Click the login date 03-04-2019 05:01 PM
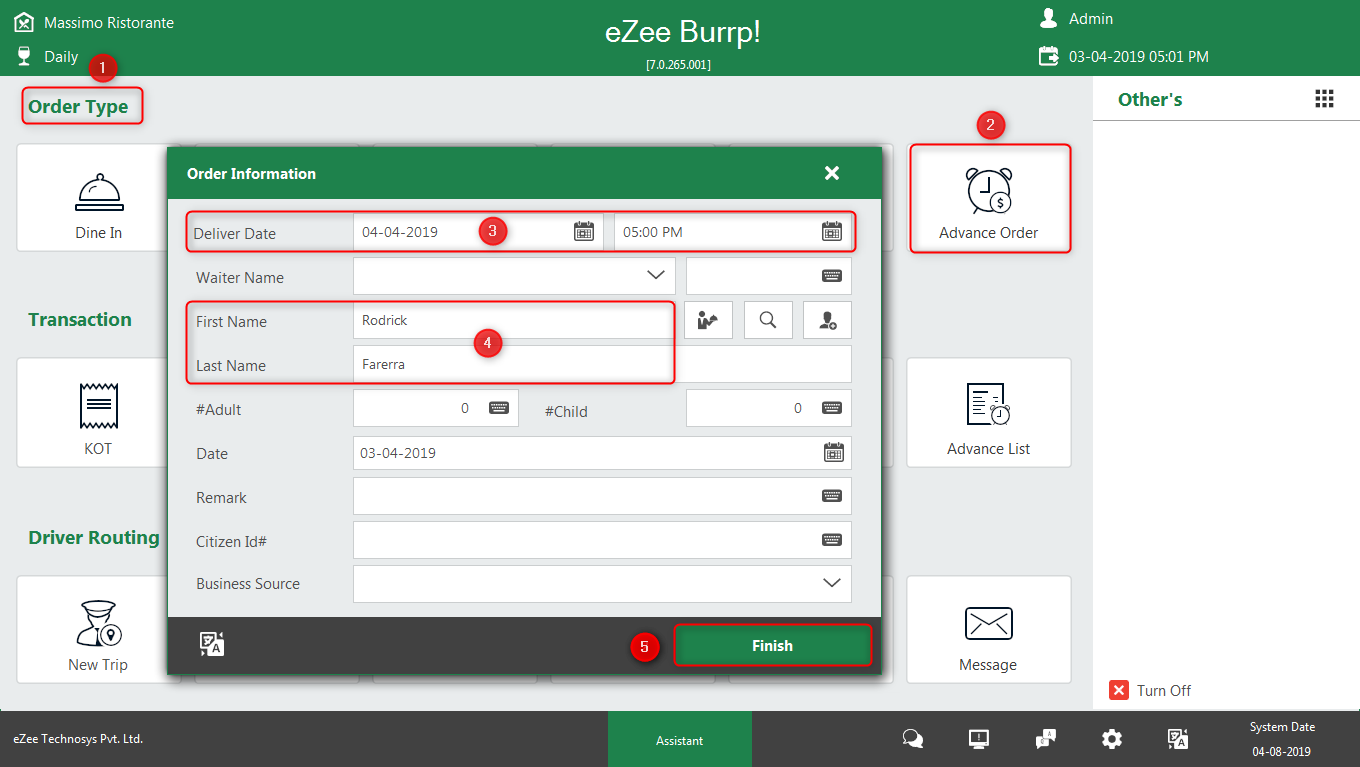 click(1139, 57)
